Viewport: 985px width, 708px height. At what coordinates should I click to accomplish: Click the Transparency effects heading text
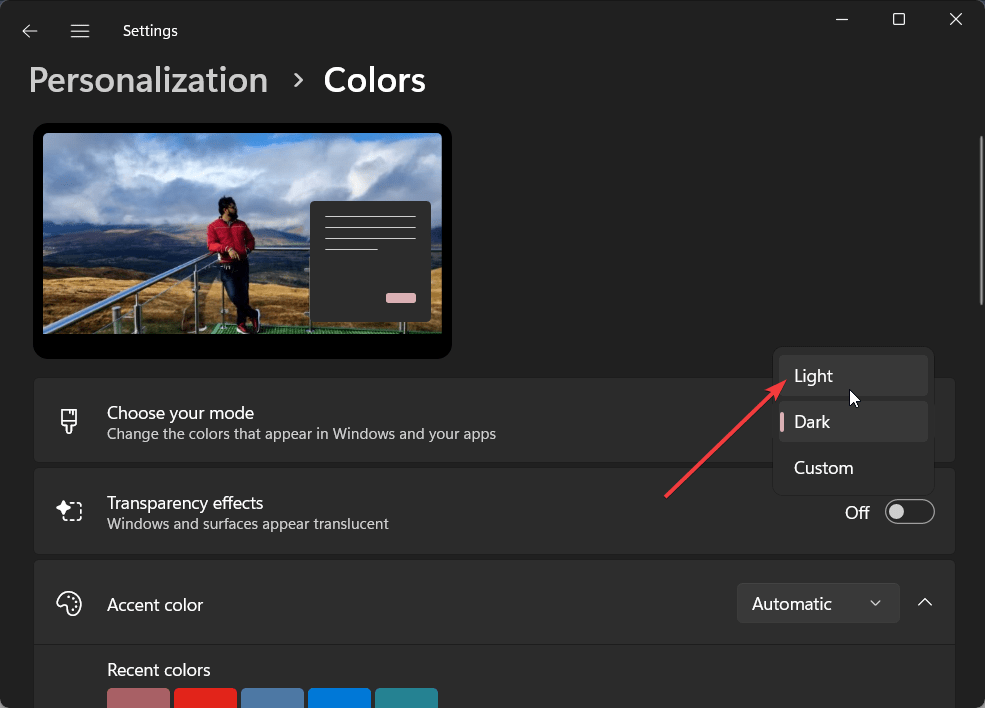coord(185,503)
